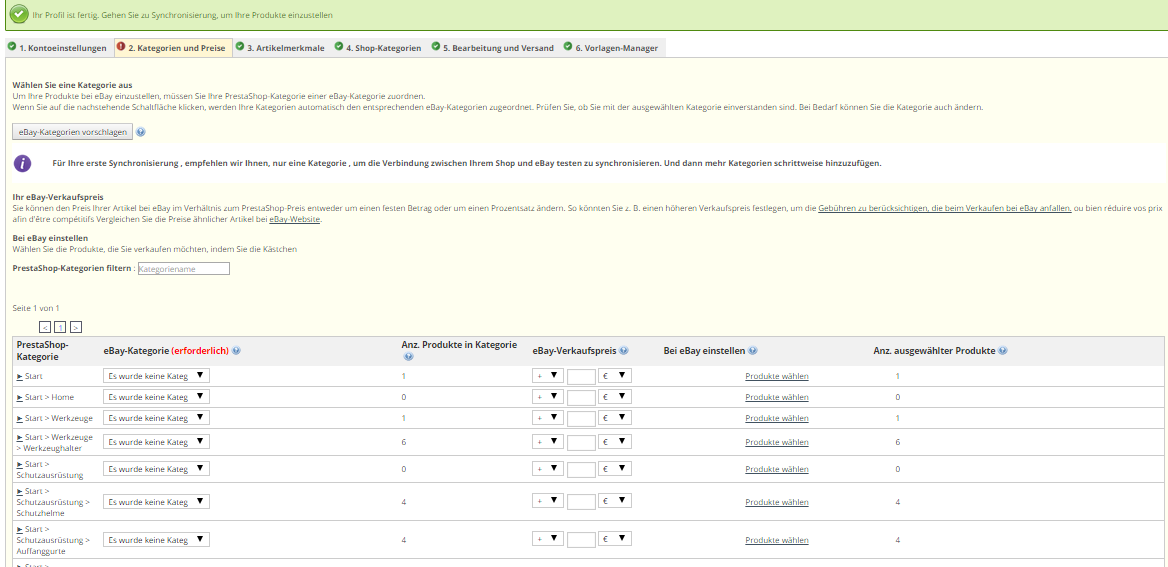Click Produkte wählen in Werkzeughalter row
This screenshot has width=1168, height=567.
[x=777, y=442]
